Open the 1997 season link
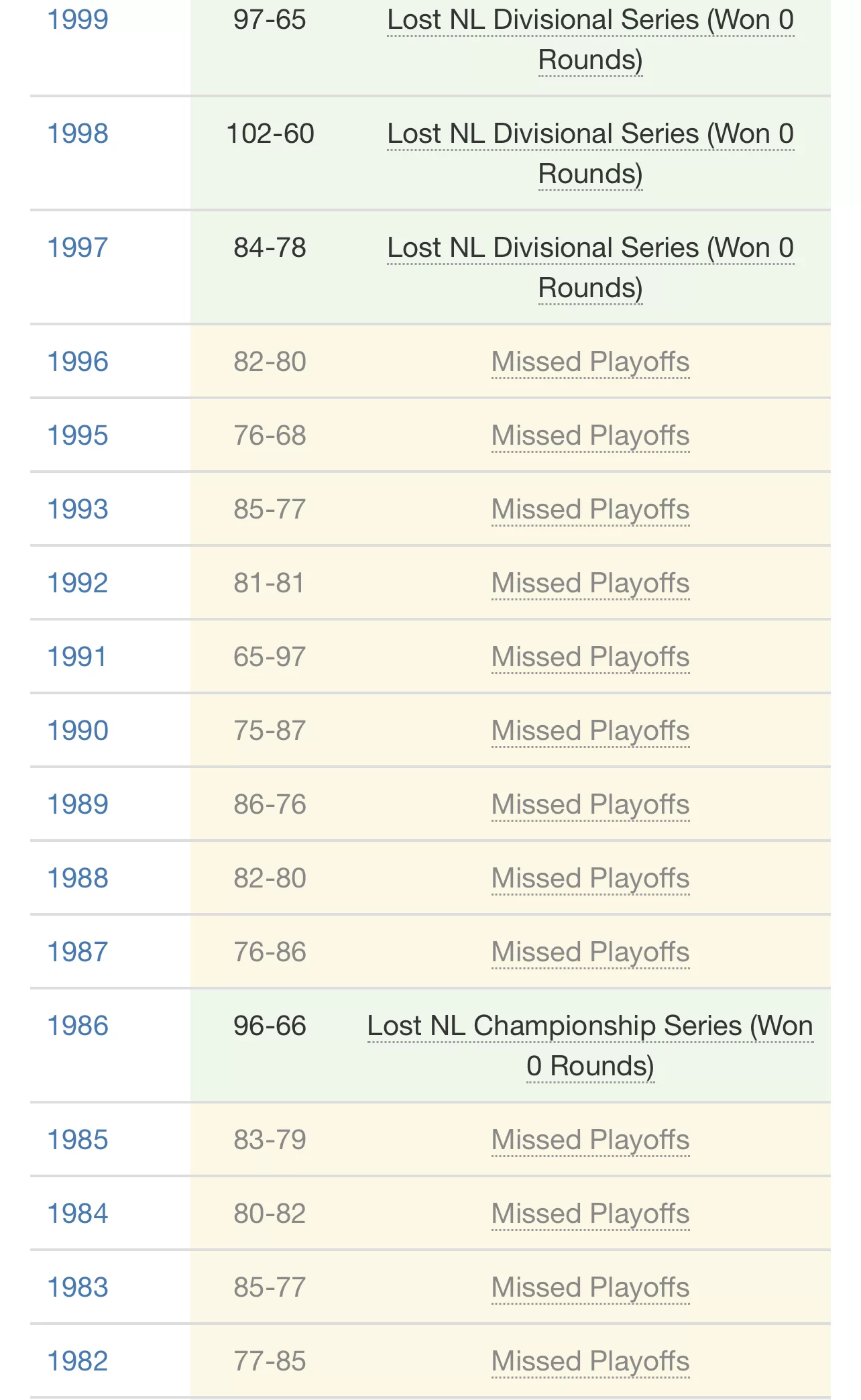This screenshot has width=861, height=1400. (x=78, y=248)
